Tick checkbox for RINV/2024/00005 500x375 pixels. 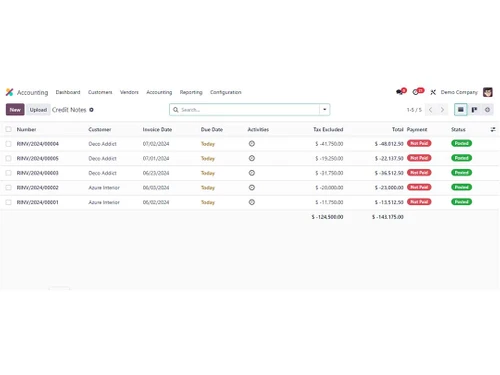(9, 158)
